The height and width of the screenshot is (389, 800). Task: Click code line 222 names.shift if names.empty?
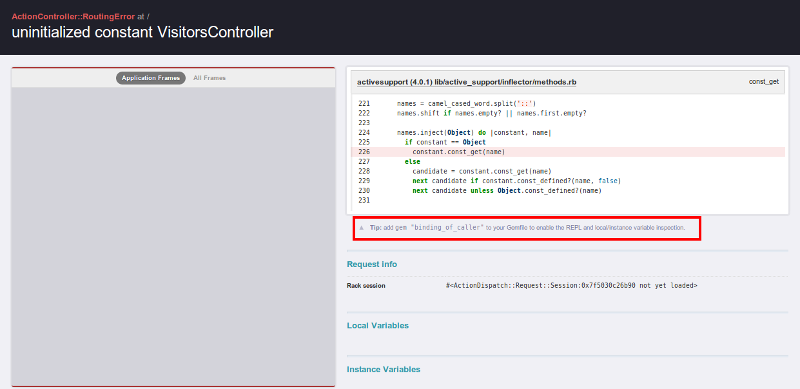(x=491, y=113)
